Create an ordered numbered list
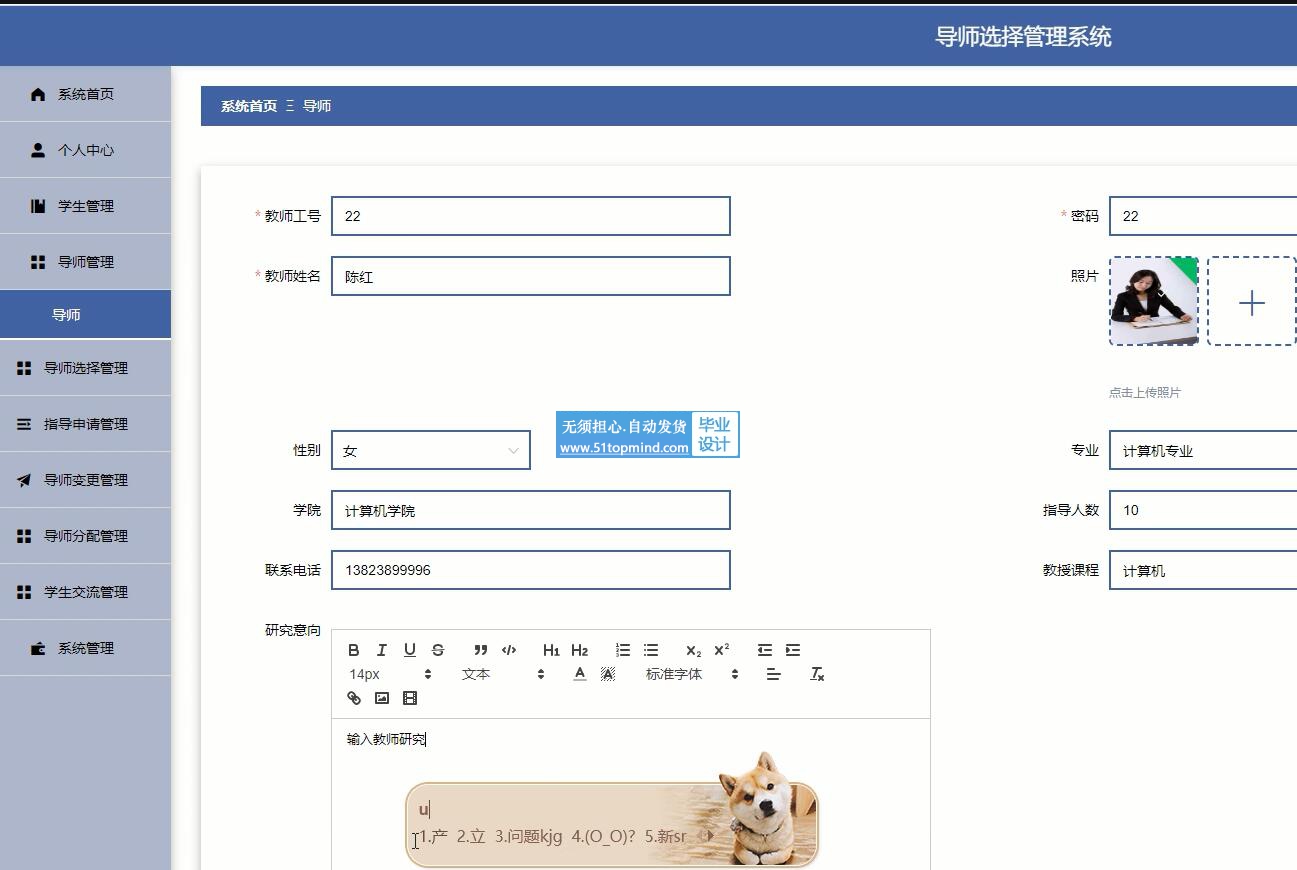Screen dimensions: 1297x870 623,650
